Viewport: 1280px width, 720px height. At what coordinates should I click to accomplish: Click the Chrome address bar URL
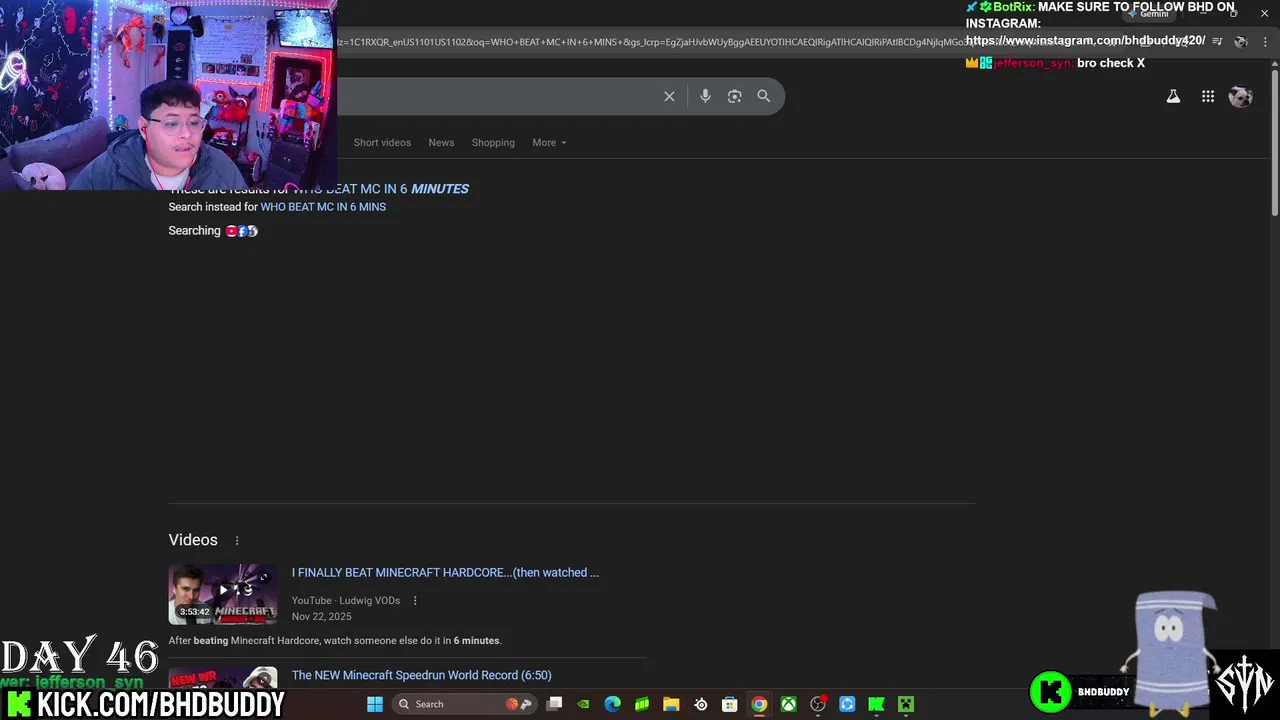point(650,42)
